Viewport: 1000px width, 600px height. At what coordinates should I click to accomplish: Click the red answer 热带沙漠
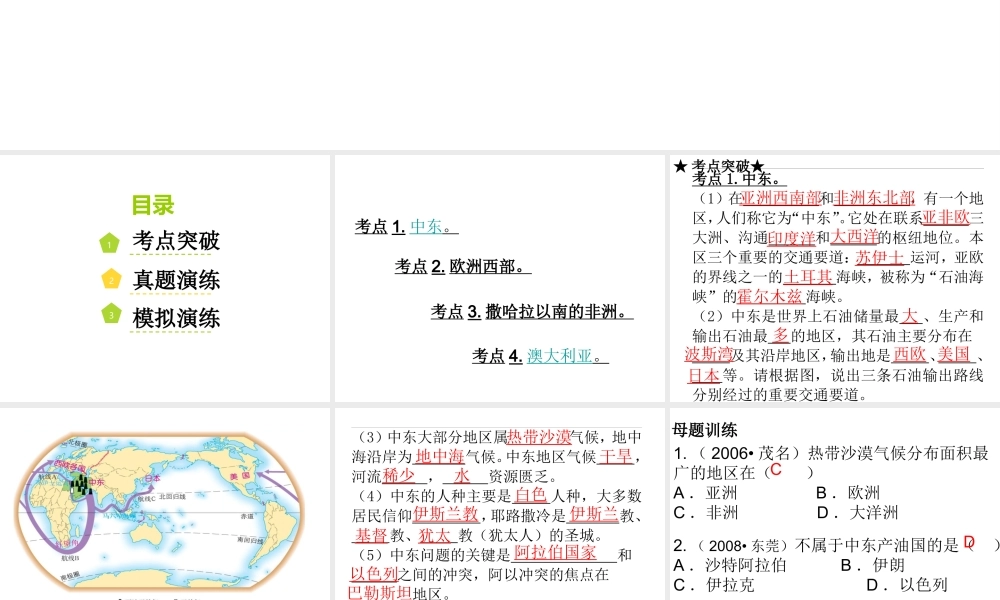[x=539, y=437]
